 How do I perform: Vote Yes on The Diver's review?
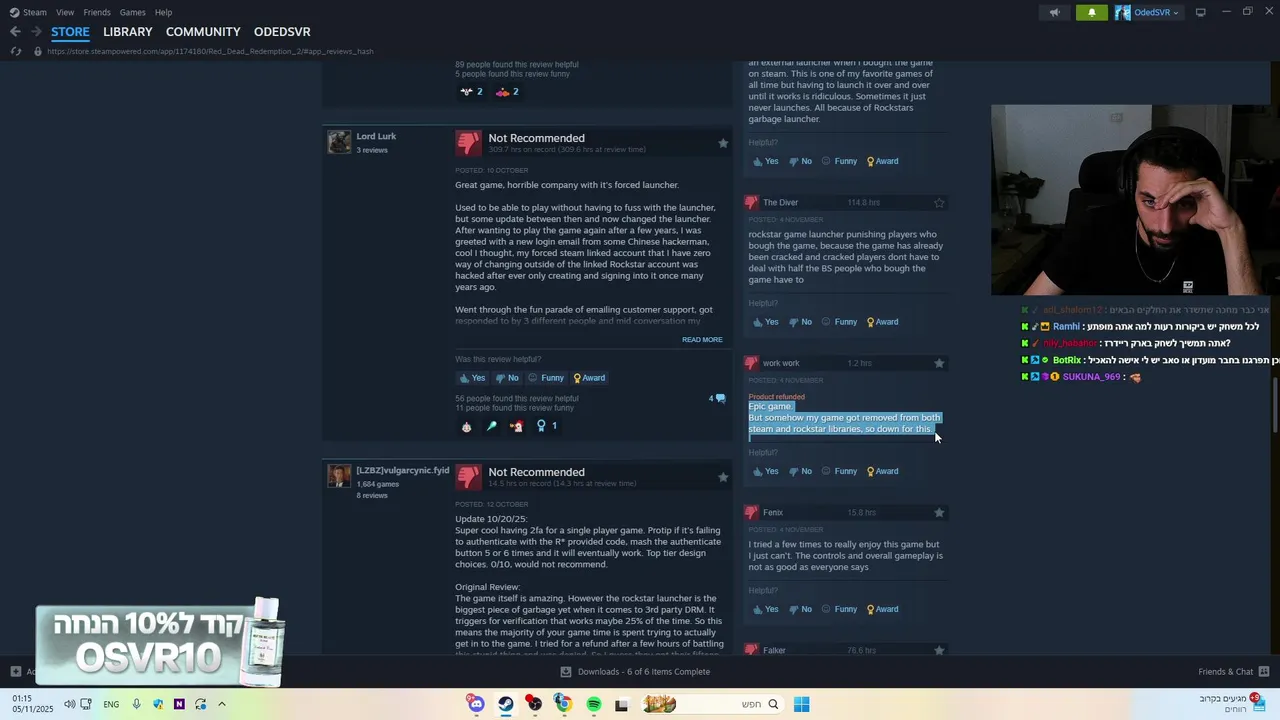tap(765, 322)
